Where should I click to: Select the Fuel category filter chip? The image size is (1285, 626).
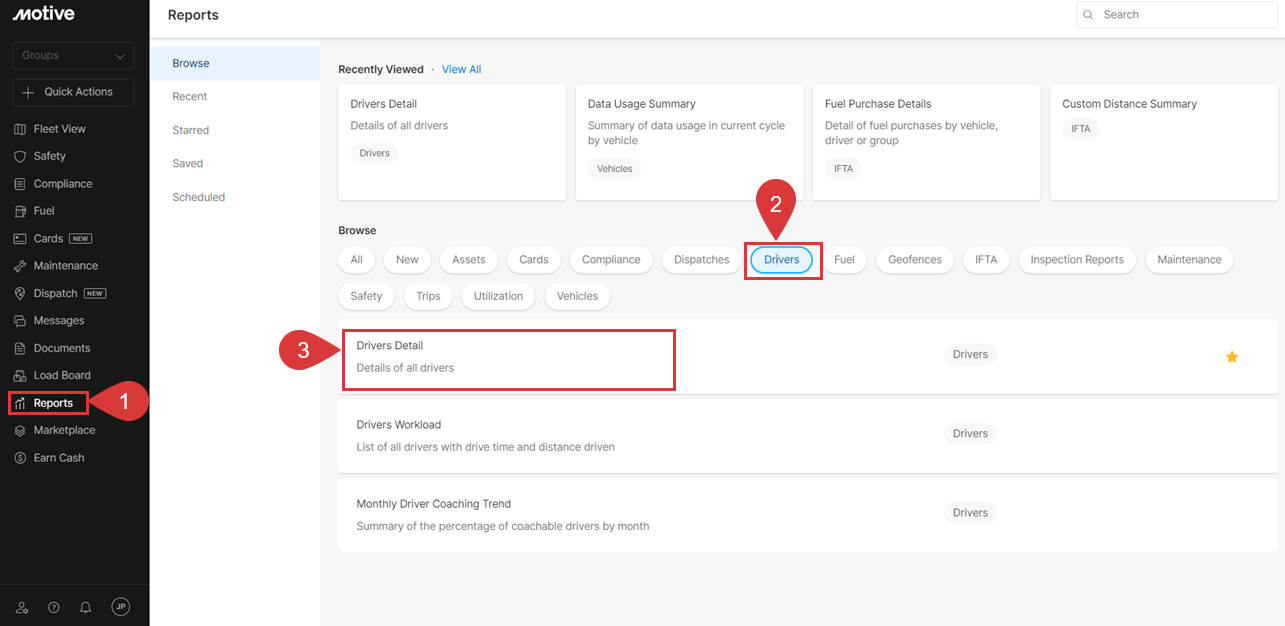click(844, 260)
